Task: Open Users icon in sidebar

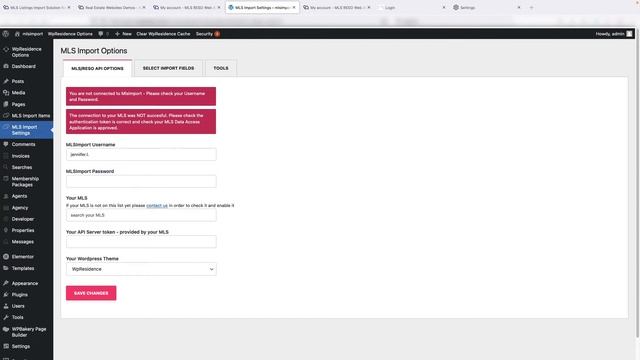Action: click(x=6, y=306)
